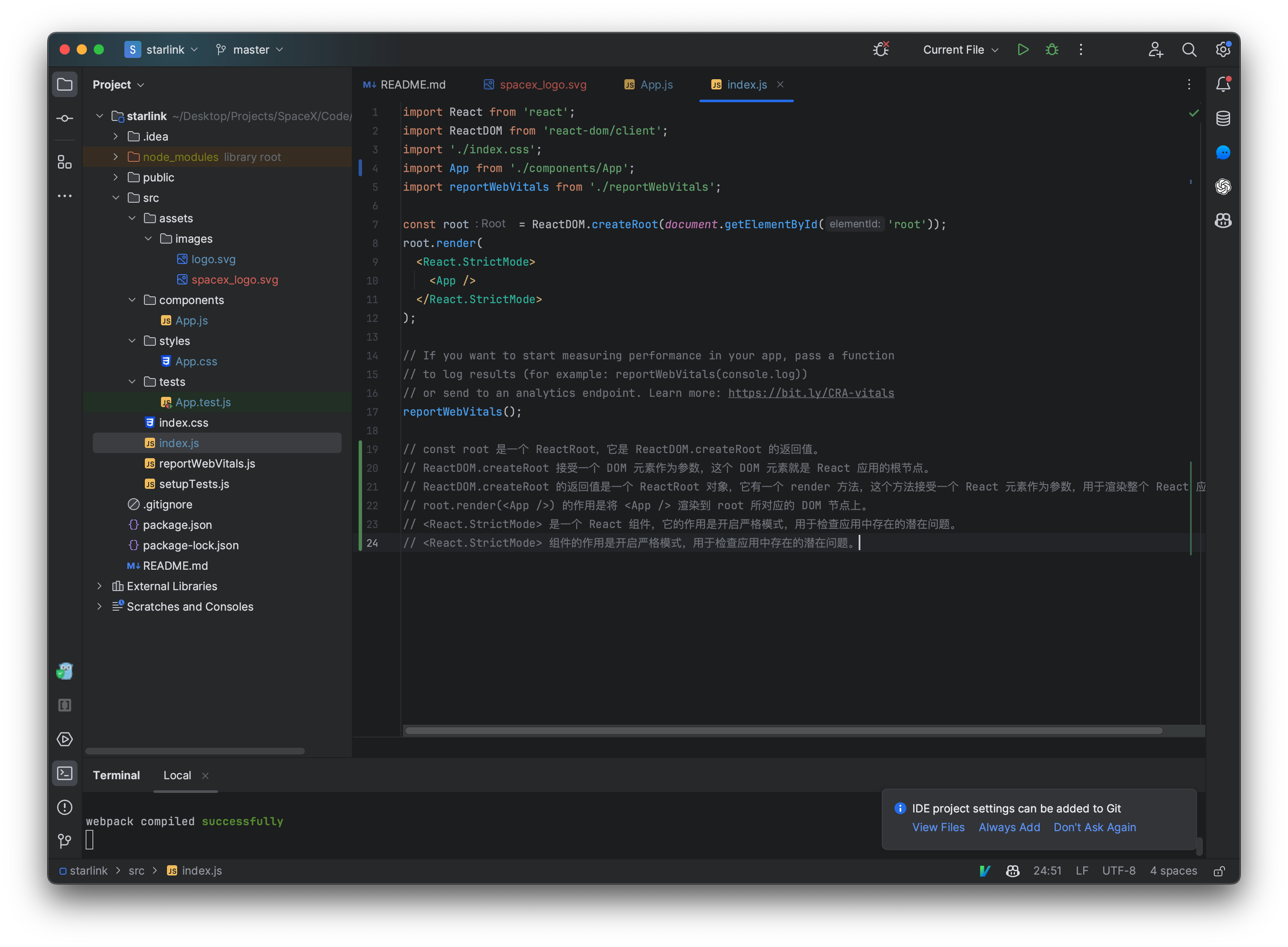This screenshot has height=947, width=1288.
Task: Click the Notifications bell icon
Action: pos(1225,84)
